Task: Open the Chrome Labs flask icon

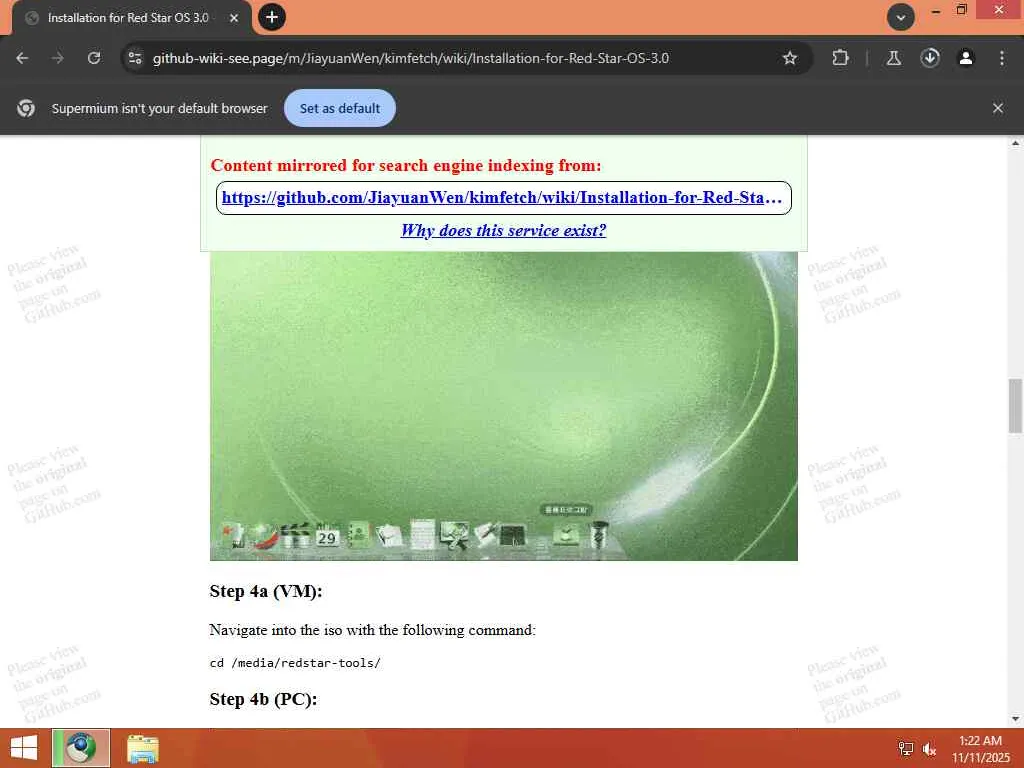Action: click(x=893, y=58)
